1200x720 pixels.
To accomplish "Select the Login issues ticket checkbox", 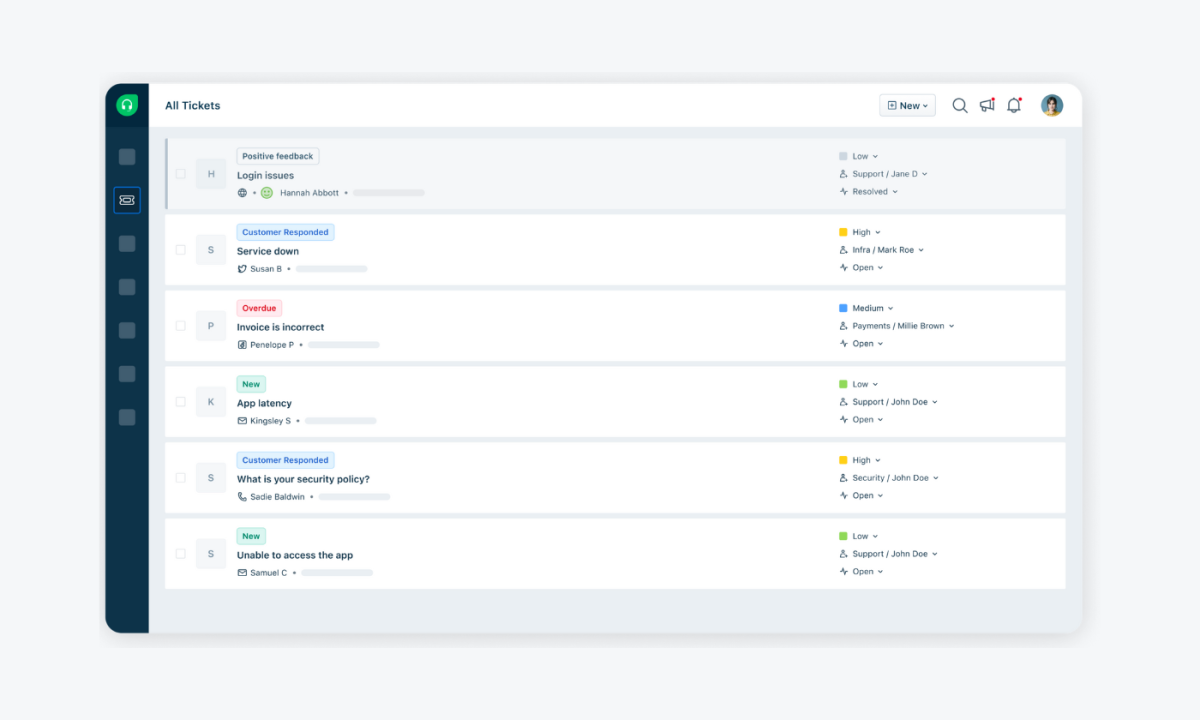I will tap(181, 173).
